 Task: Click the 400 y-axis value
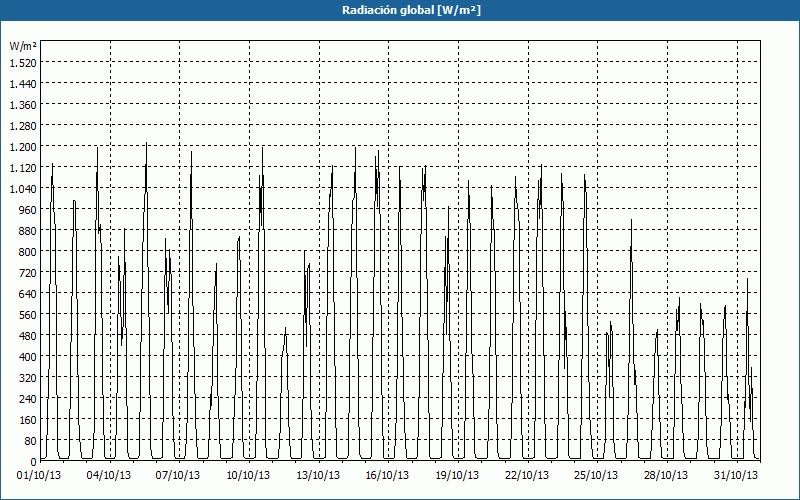[x=28, y=357]
